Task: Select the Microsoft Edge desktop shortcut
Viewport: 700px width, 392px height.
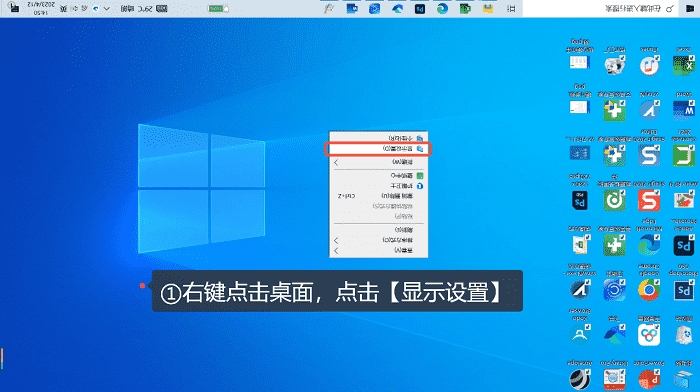Action: (x=649, y=245)
